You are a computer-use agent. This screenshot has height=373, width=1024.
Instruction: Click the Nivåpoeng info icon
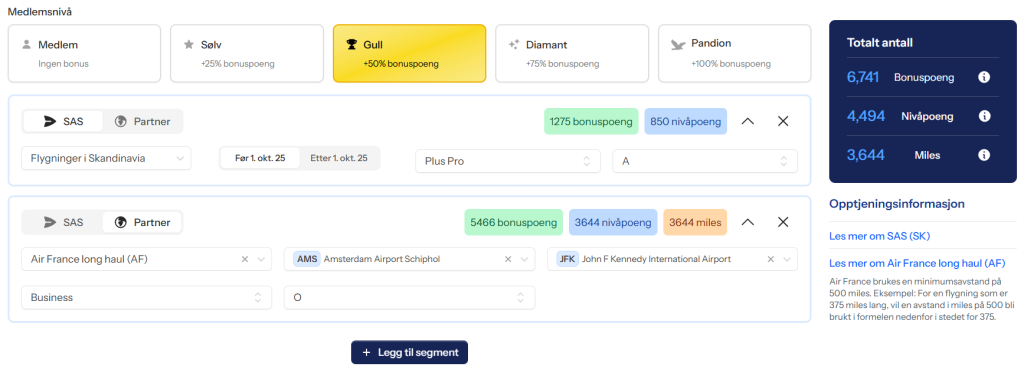pyautogui.click(x=984, y=116)
